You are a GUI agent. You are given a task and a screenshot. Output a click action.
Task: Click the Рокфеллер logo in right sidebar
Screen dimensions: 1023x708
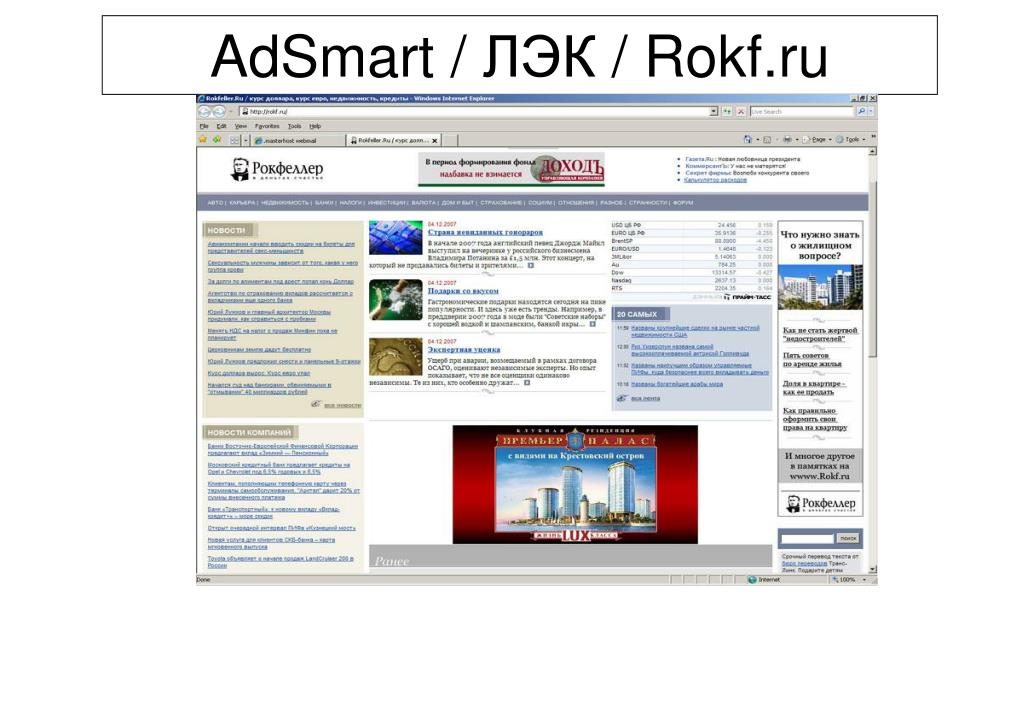click(x=820, y=503)
